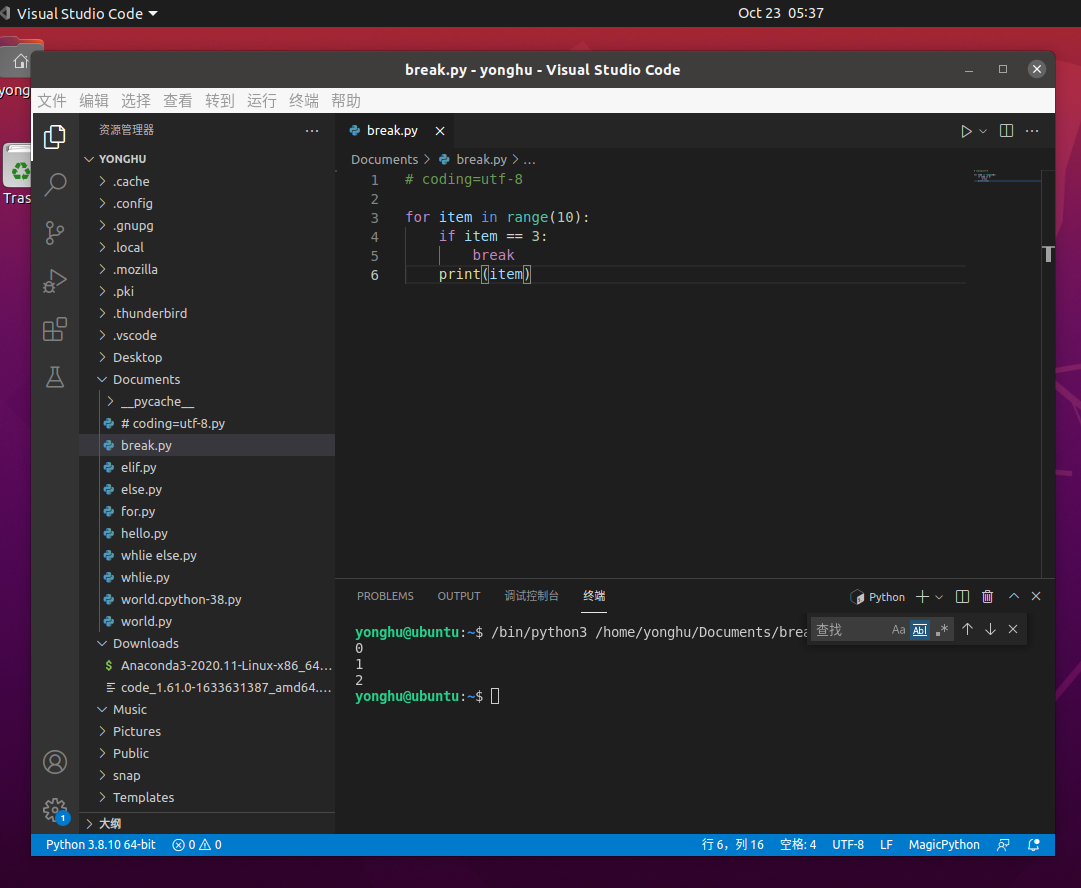Open the Oct 23 05:37 clock

click(780, 13)
